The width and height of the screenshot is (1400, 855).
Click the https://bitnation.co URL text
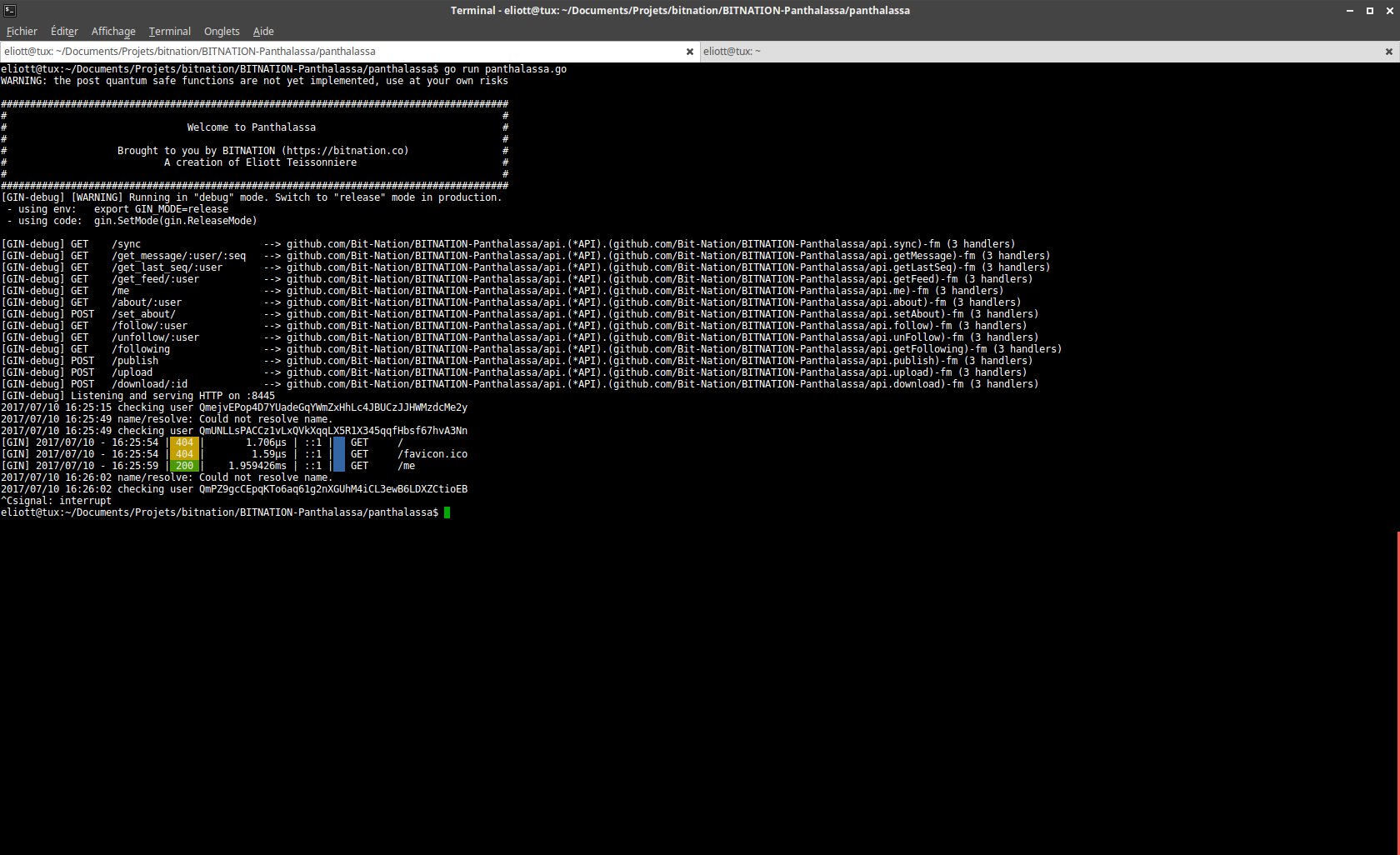[x=345, y=151]
